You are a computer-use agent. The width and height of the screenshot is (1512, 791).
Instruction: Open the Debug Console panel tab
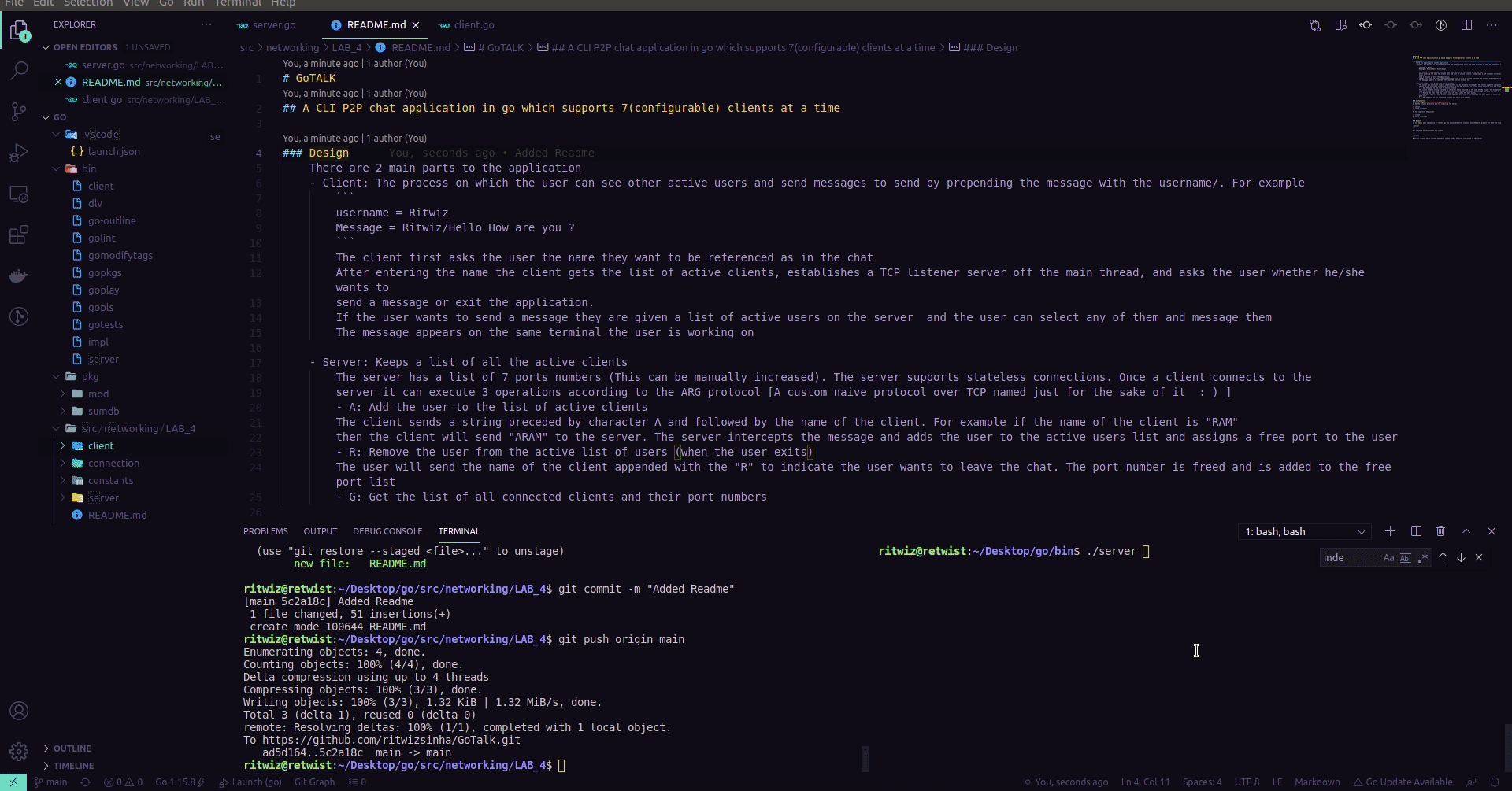click(x=387, y=531)
